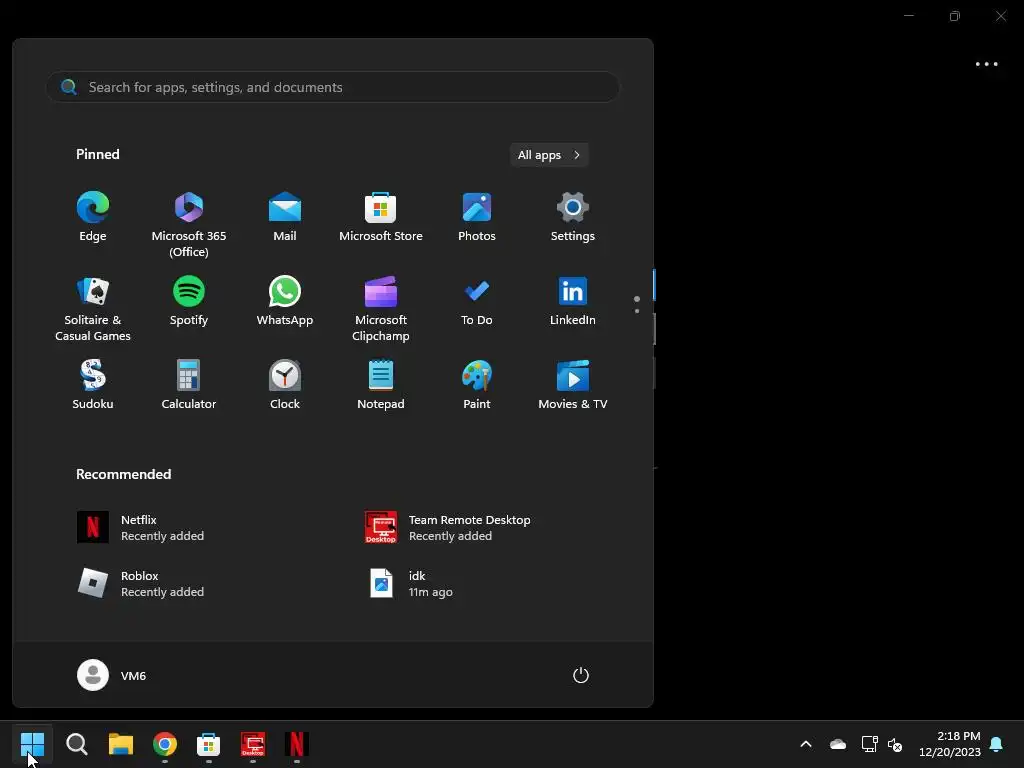Open Paint
Viewport: 1024px width, 768px height.
[x=477, y=385]
